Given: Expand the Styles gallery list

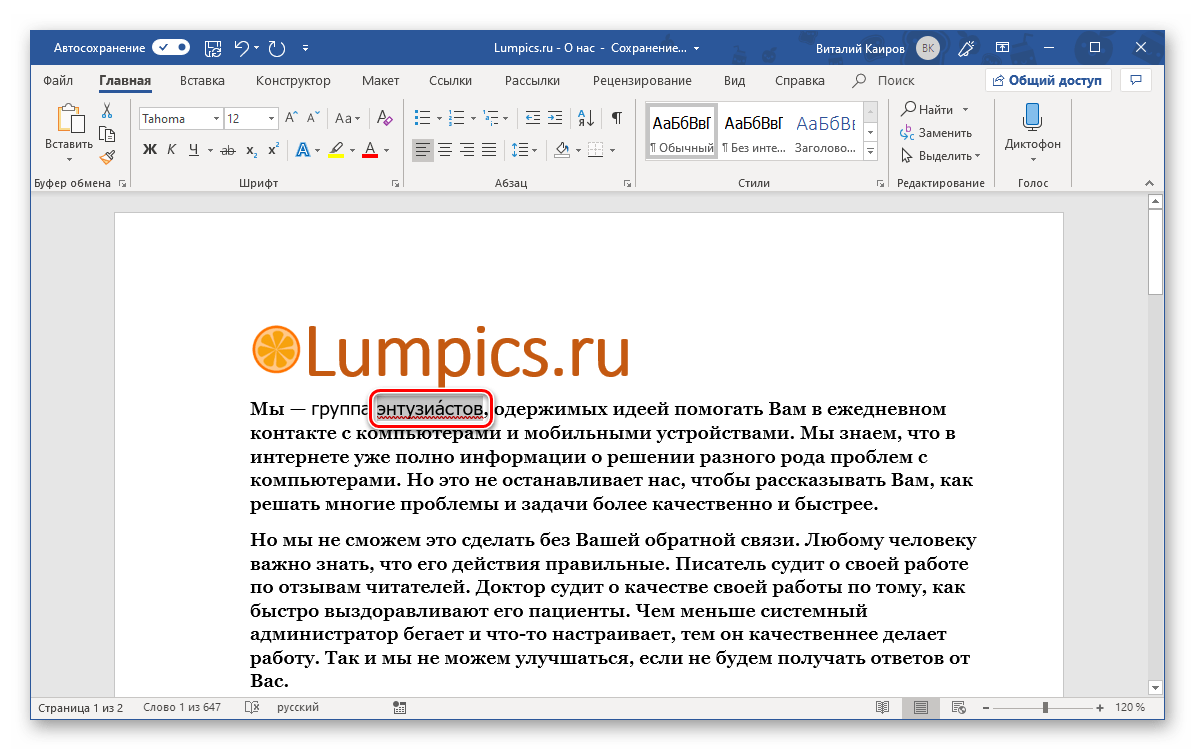Looking at the screenshot, I should coord(870,151).
